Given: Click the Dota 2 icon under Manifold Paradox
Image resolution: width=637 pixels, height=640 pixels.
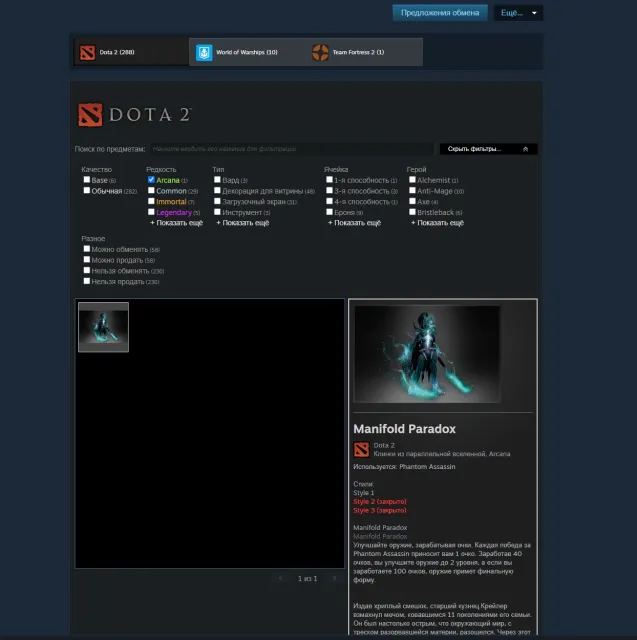Looking at the screenshot, I should tap(361, 449).
